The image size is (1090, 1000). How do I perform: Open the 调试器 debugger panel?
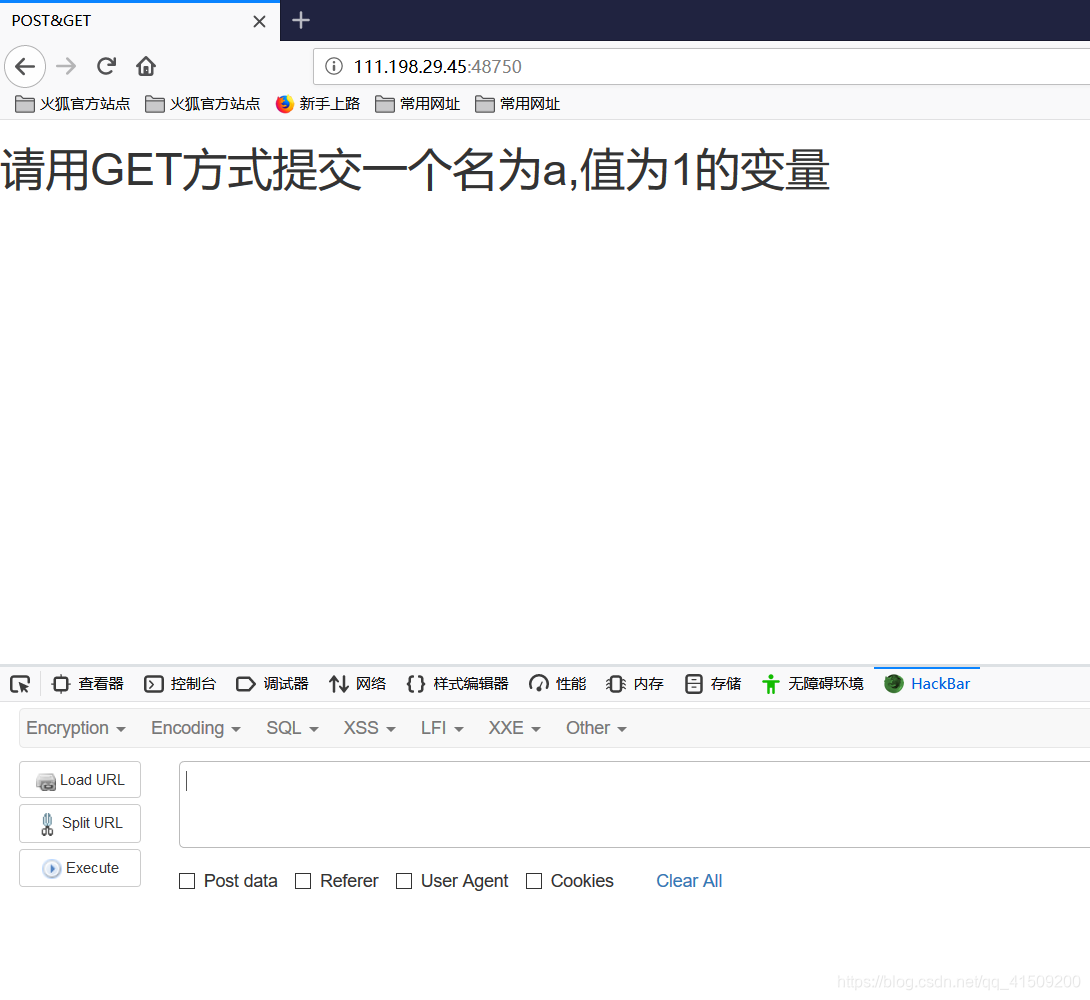click(272, 685)
